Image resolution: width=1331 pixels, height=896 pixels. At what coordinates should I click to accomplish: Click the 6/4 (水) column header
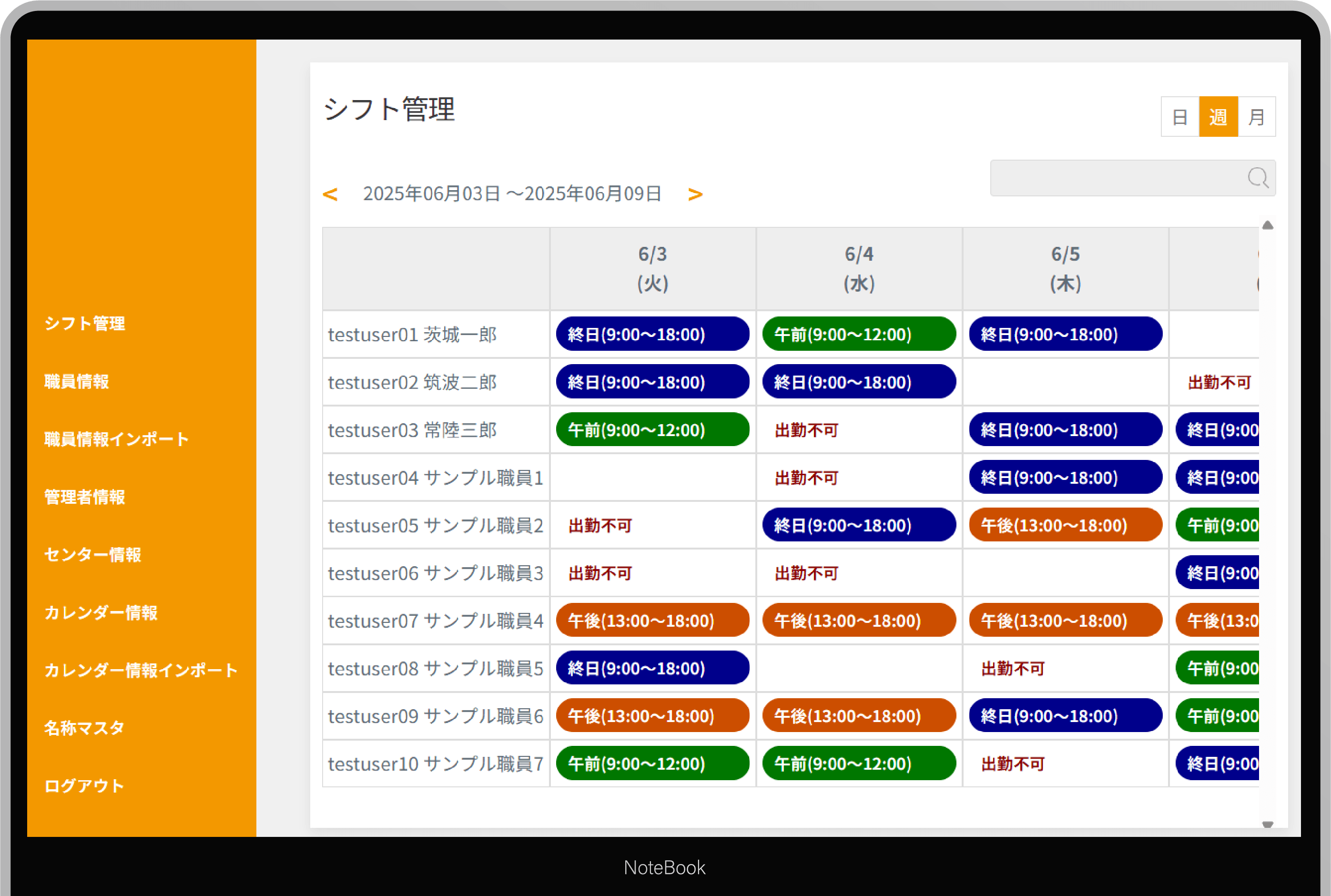click(x=859, y=269)
